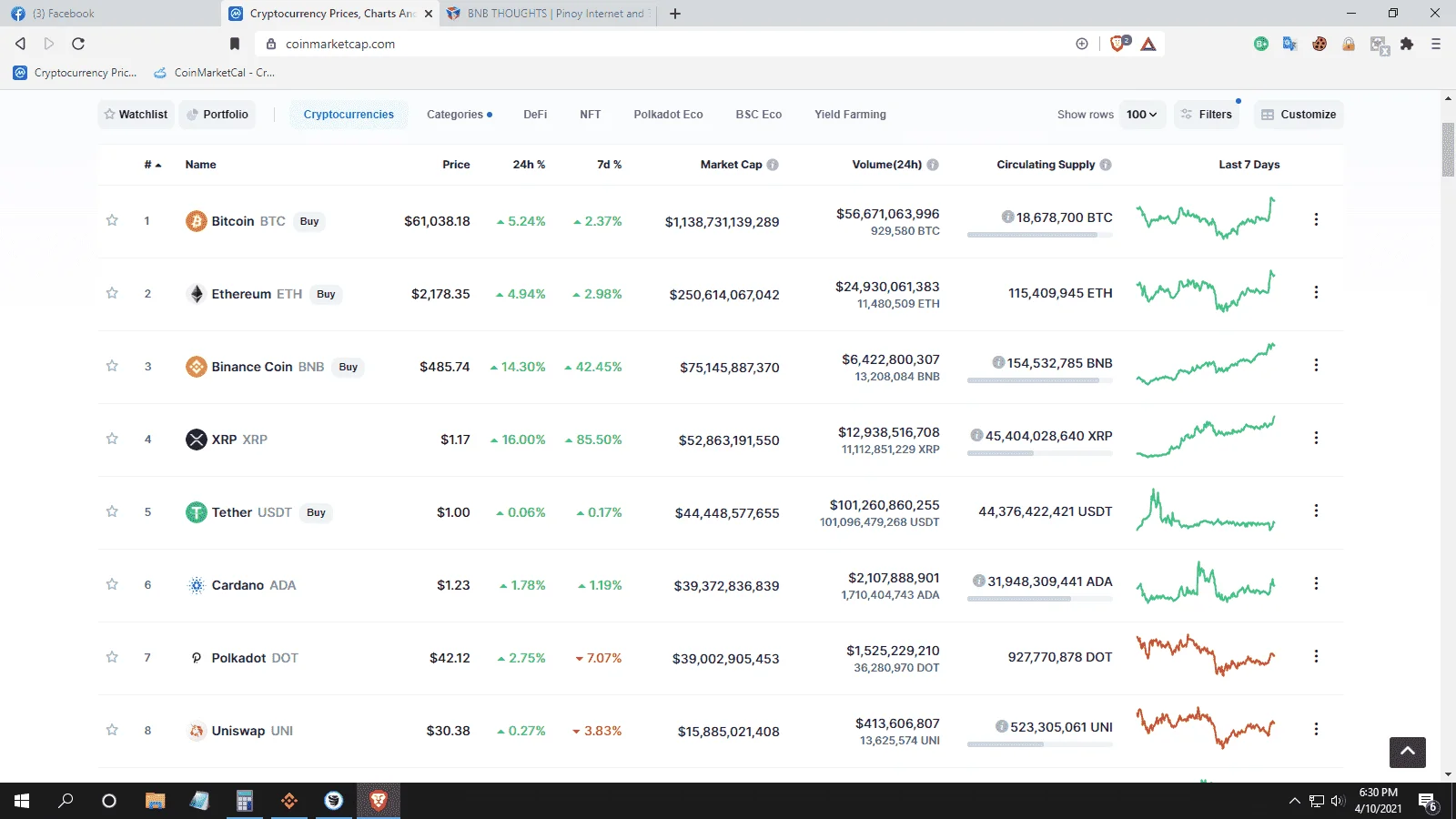Open the BSC Eco tab

click(759, 115)
